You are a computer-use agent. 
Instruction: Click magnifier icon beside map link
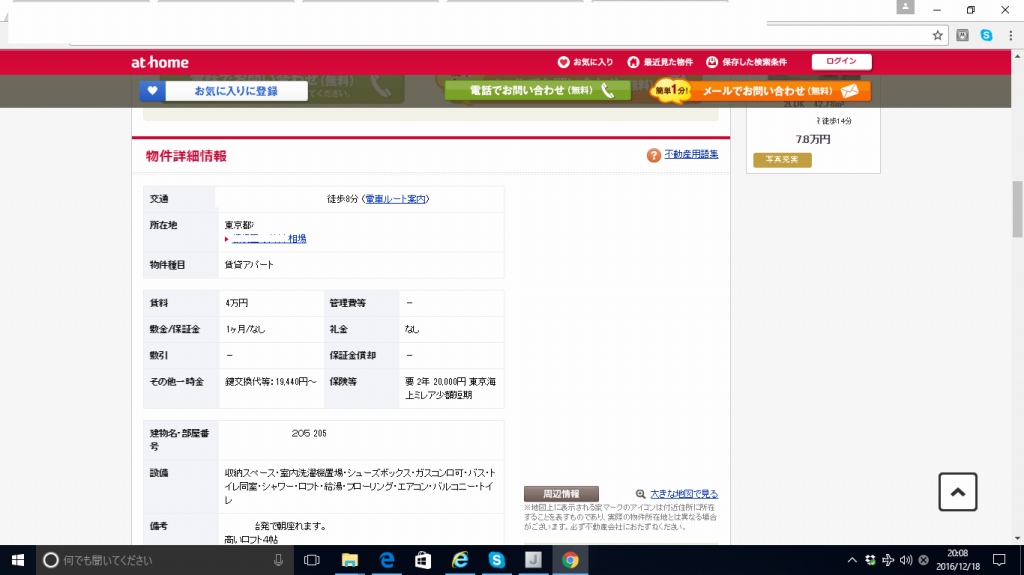pos(641,494)
